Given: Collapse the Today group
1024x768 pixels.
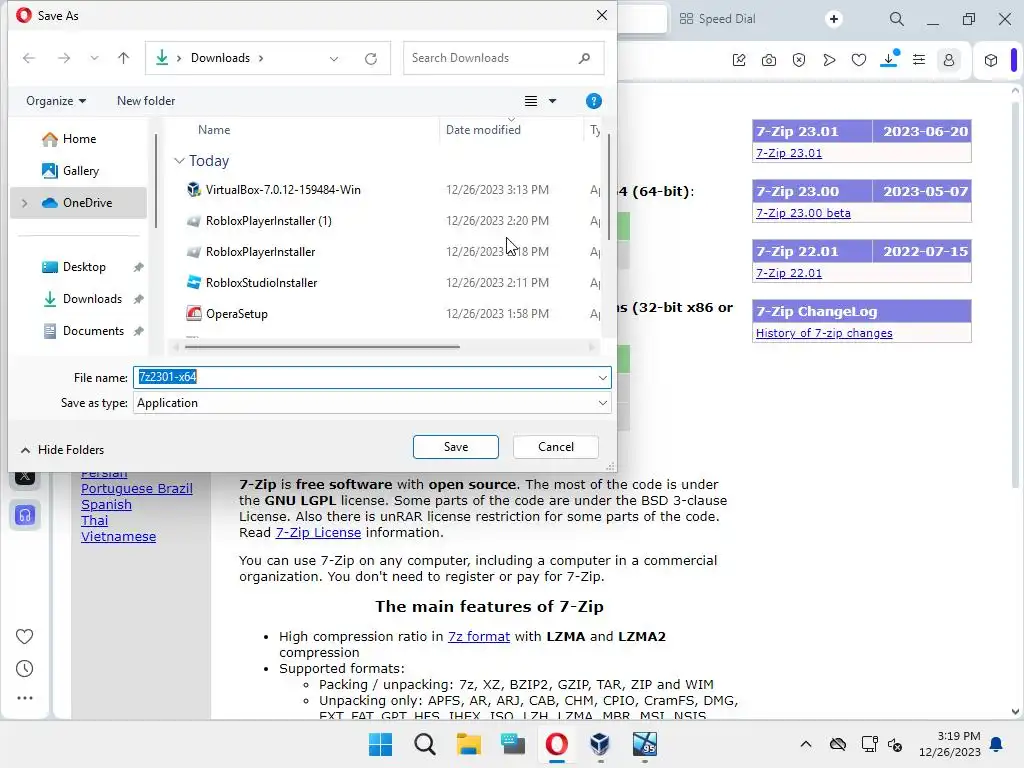Looking at the screenshot, I should click(179, 160).
